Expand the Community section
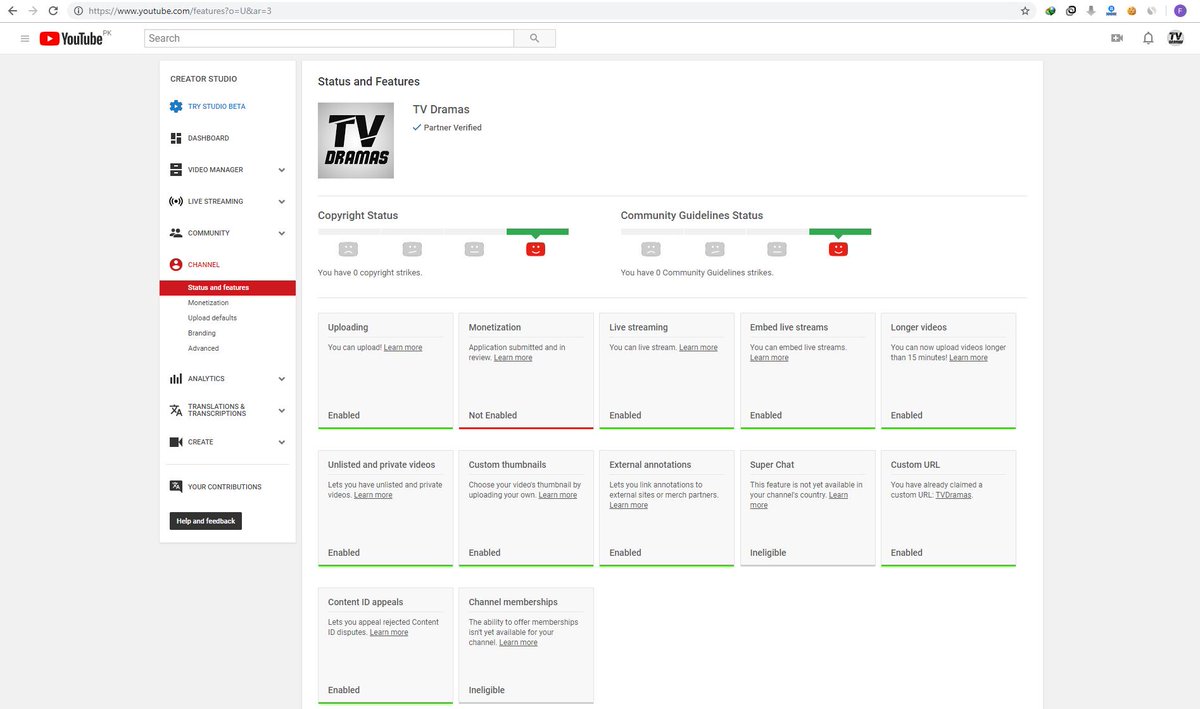This screenshot has height=709, width=1200. click(282, 233)
